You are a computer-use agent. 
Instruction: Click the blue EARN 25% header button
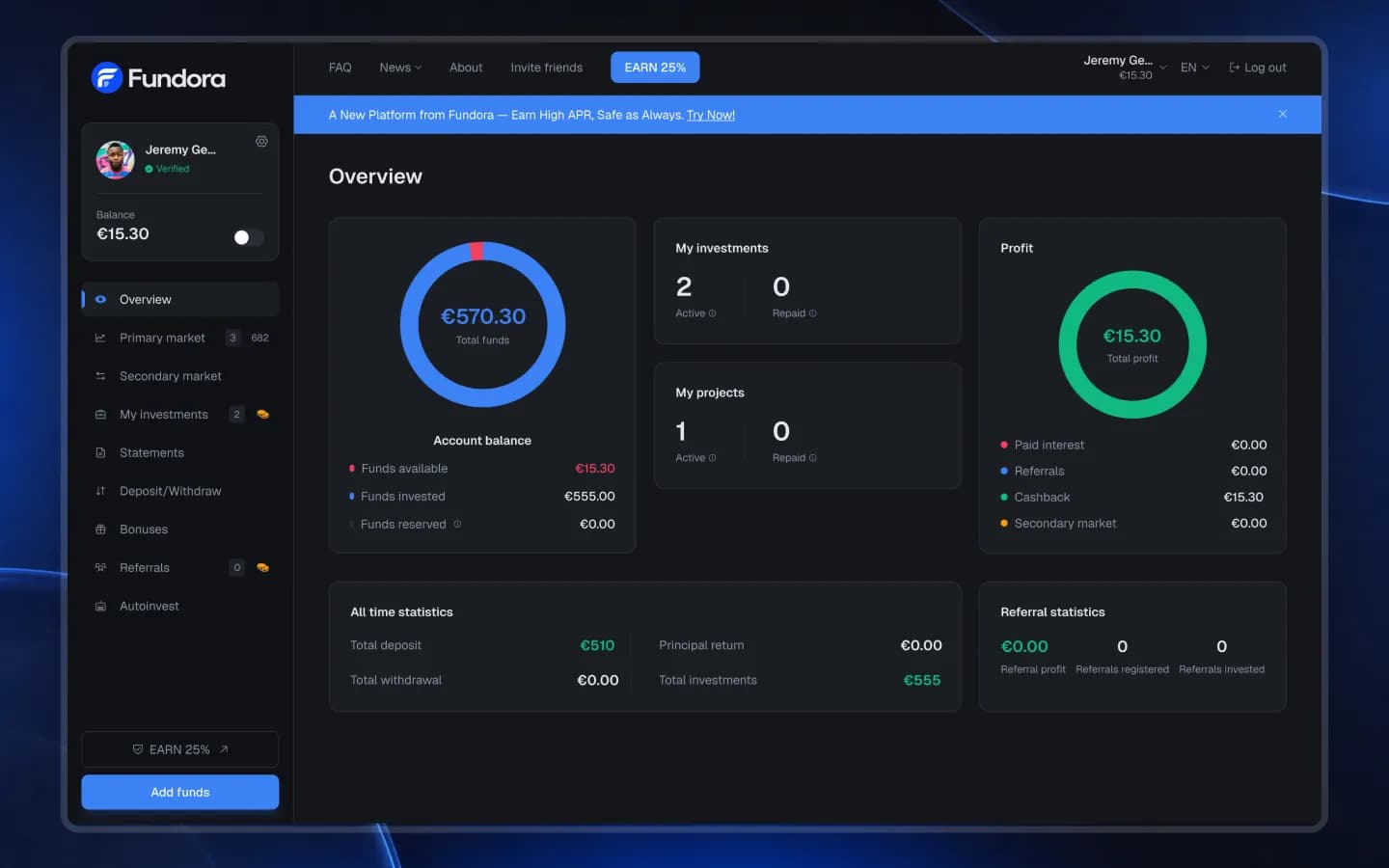pyautogui.click(x=655, y=68)
